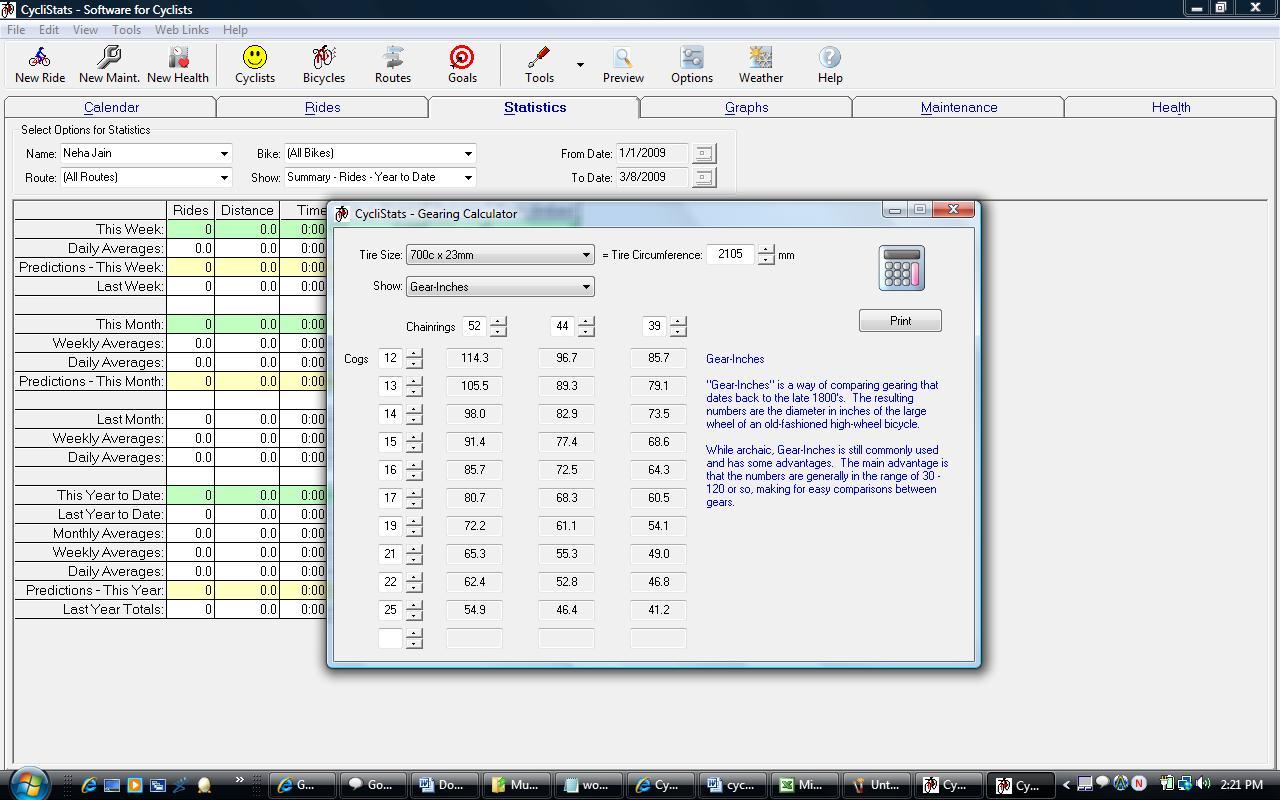Viewport: 1280px width, 800px height.
Task: Open the Web Links menu
Action: pyautogui.click(x=182, y=30)
